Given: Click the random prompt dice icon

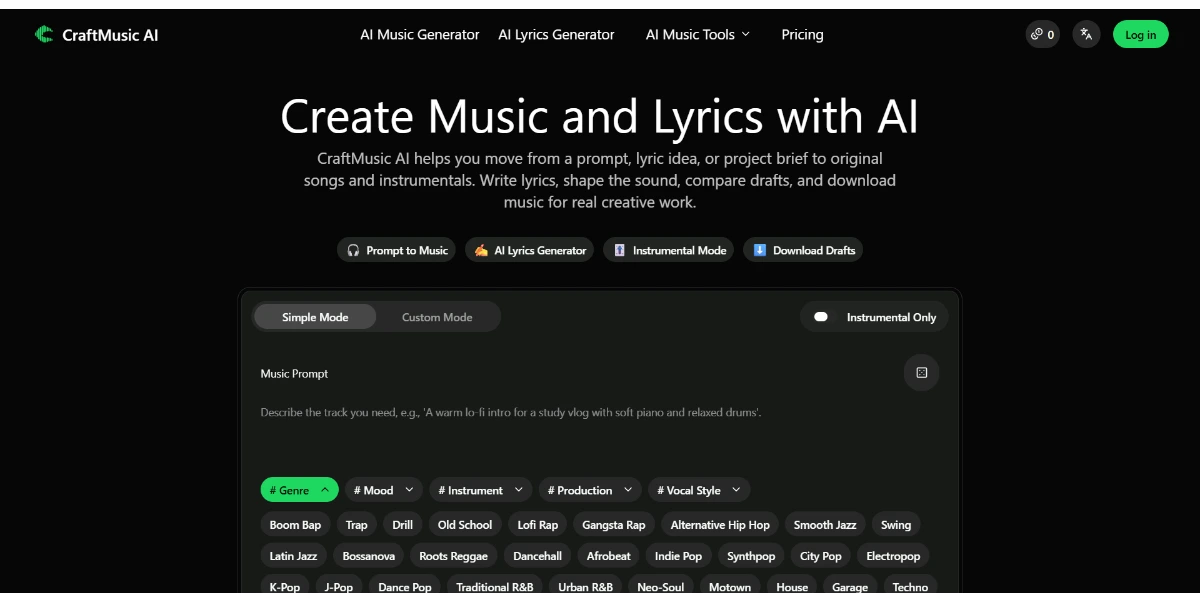Looking at the screenshot, I should (x=921, y=373).
